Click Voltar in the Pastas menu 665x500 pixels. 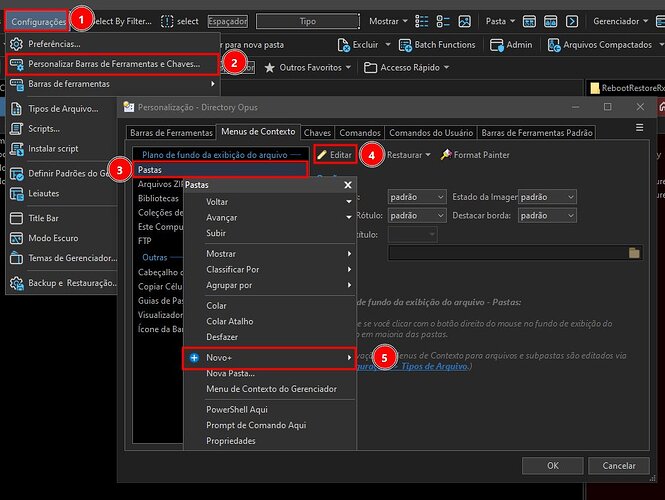tap(217, 202)
